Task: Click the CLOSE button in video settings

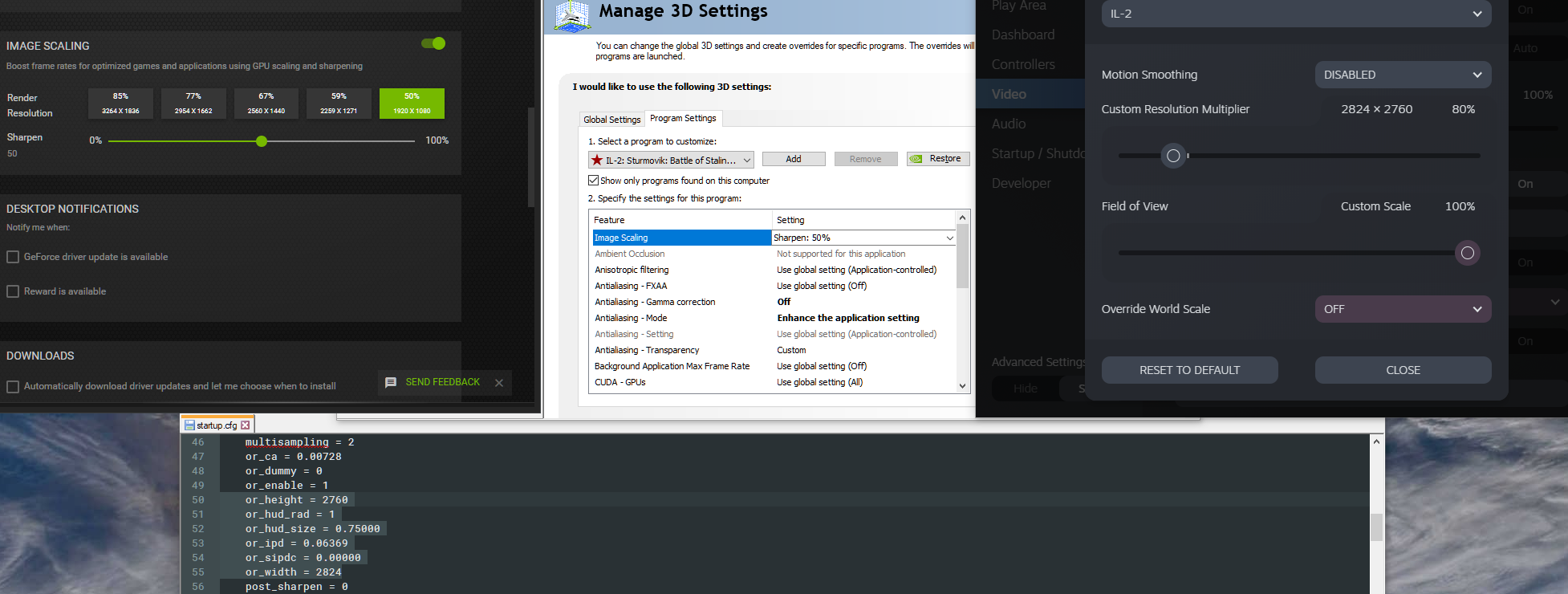Action: [x=1403, y=370]
